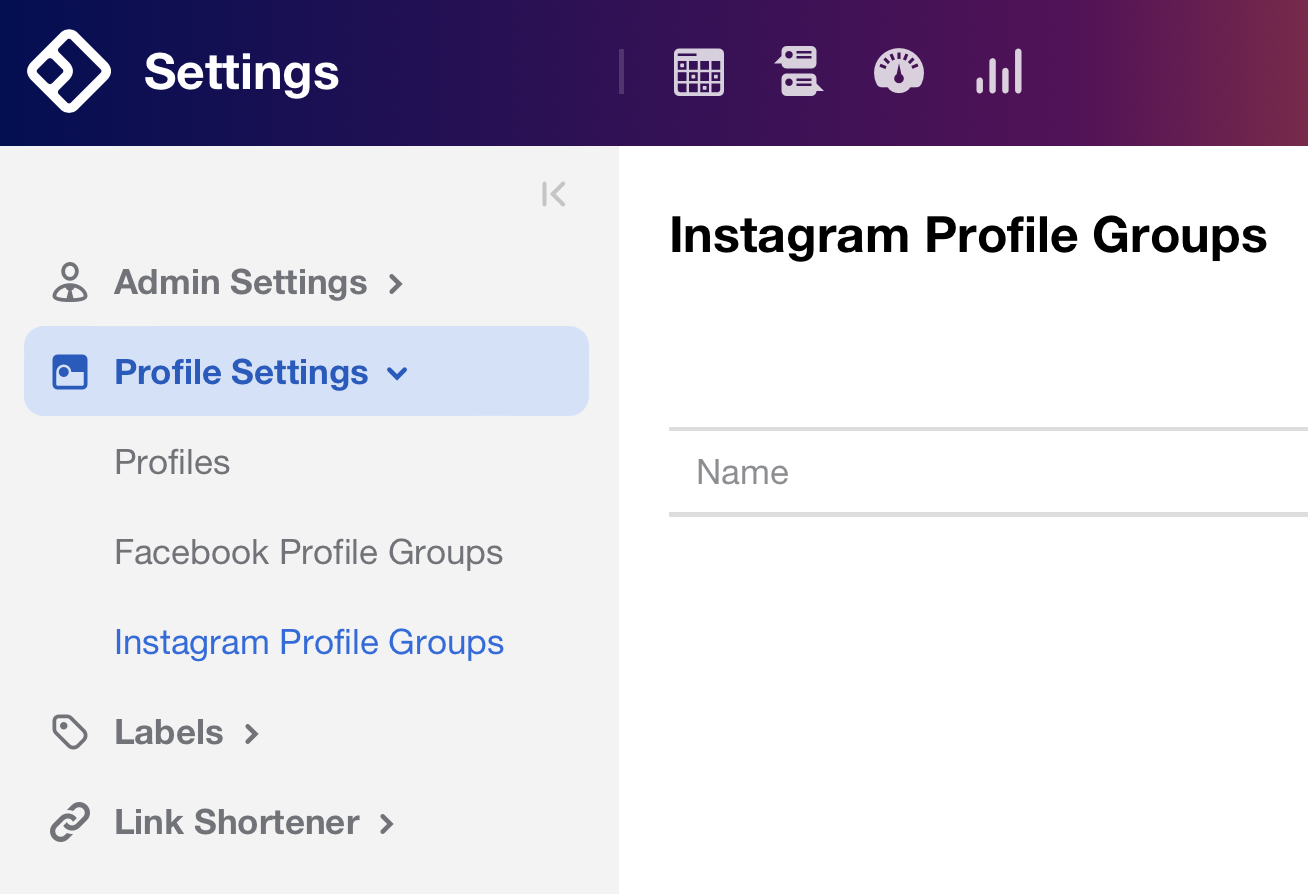The image size is (1308, 894).
Task: Click the Instagram Profile Groups link
Action: pyautogui.click(x=309, y=642)
